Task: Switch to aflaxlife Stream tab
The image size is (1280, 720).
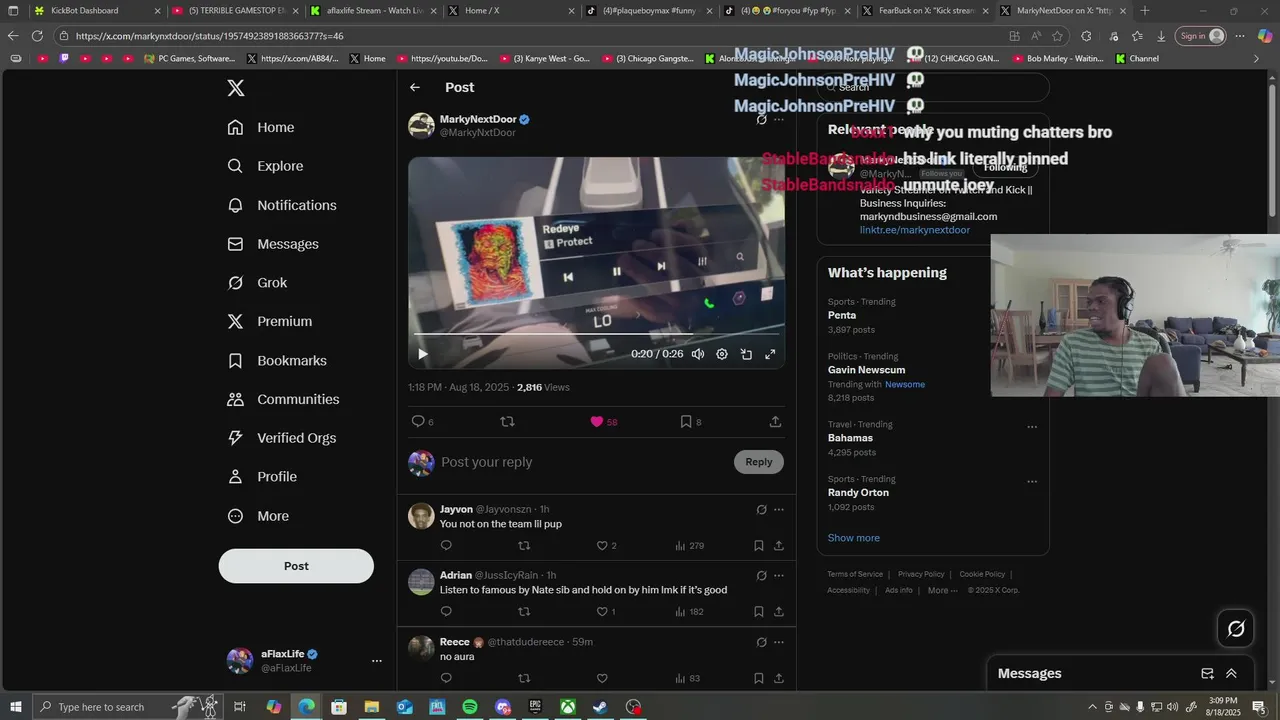Action: pyautogui.click(x=375, y=10)
